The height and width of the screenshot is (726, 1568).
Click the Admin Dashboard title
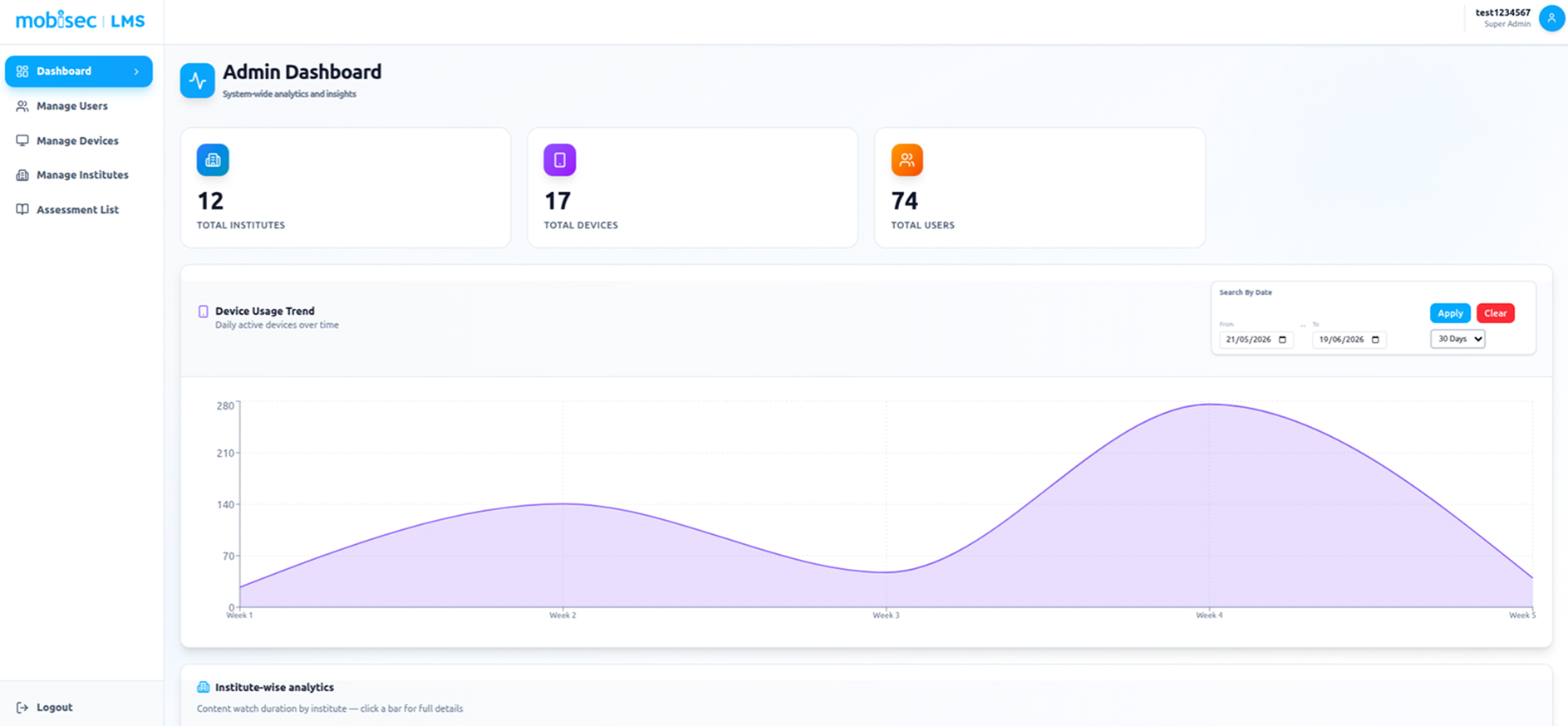(x=302, y=72)
